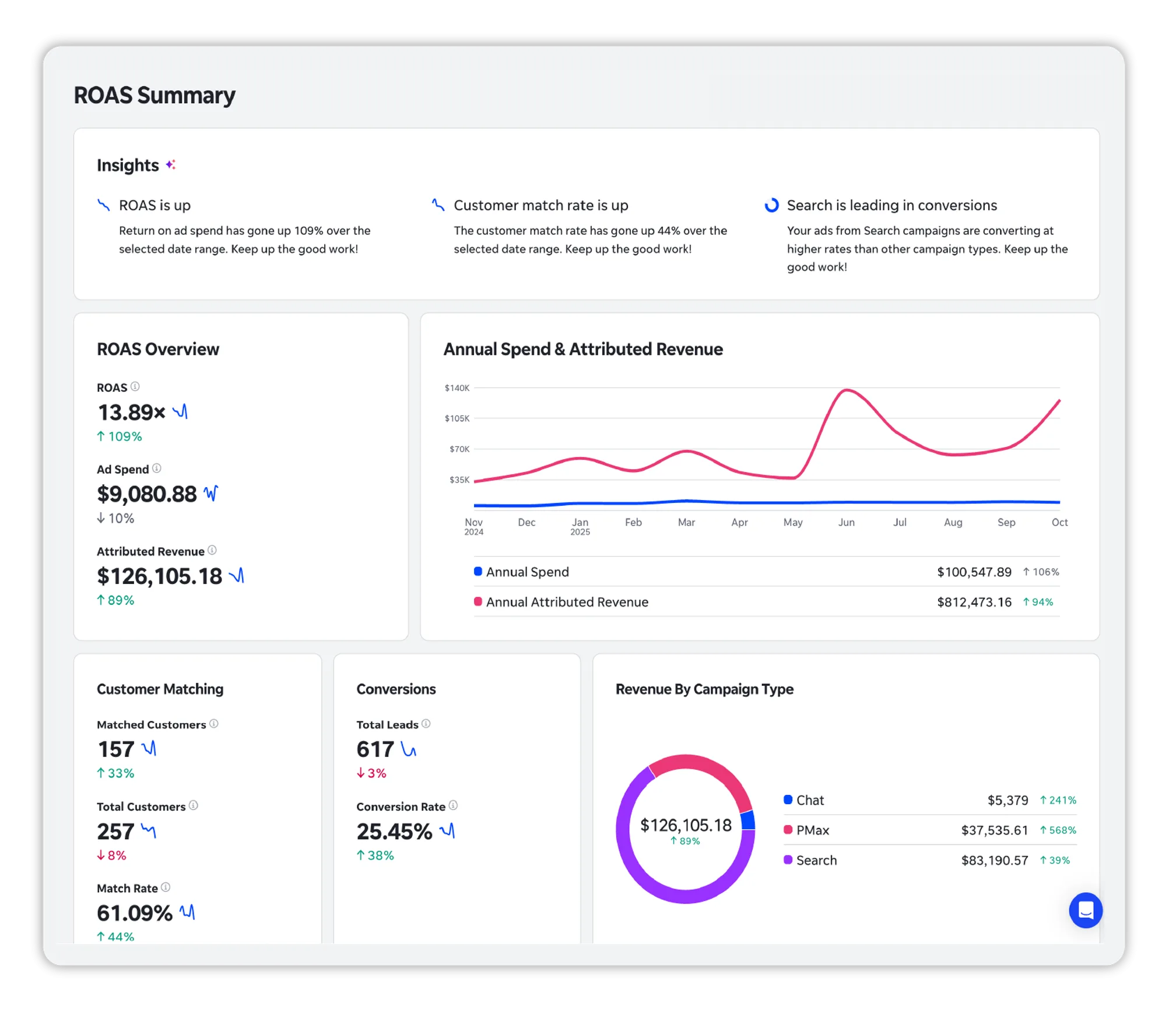Screen dimensions: 1176x1021
Task: Select the PMax campaign legend entry
Action: pyautogui.click(x=812, y=830)
